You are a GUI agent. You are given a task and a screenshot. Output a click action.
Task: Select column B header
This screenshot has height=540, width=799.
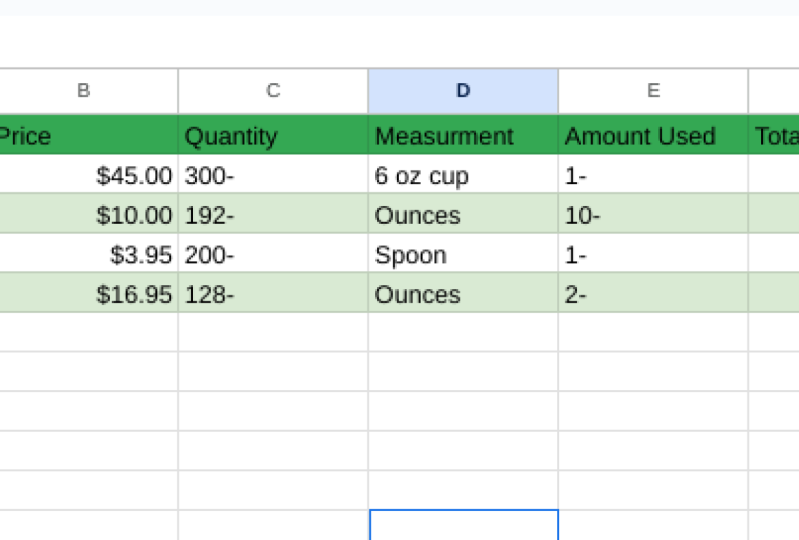pos(84,91)
